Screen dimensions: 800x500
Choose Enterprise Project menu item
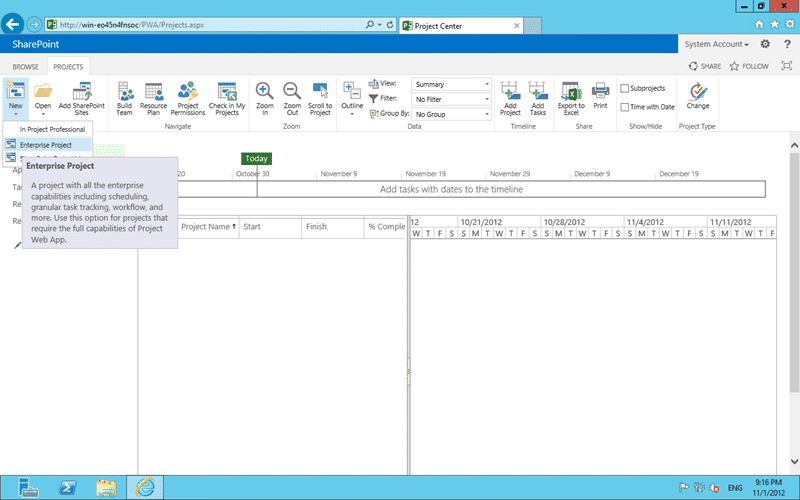48,145
